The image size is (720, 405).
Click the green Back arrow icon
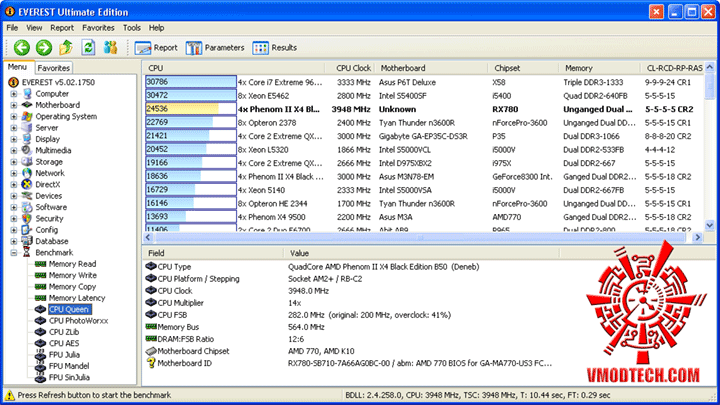(x=22, y=47)
